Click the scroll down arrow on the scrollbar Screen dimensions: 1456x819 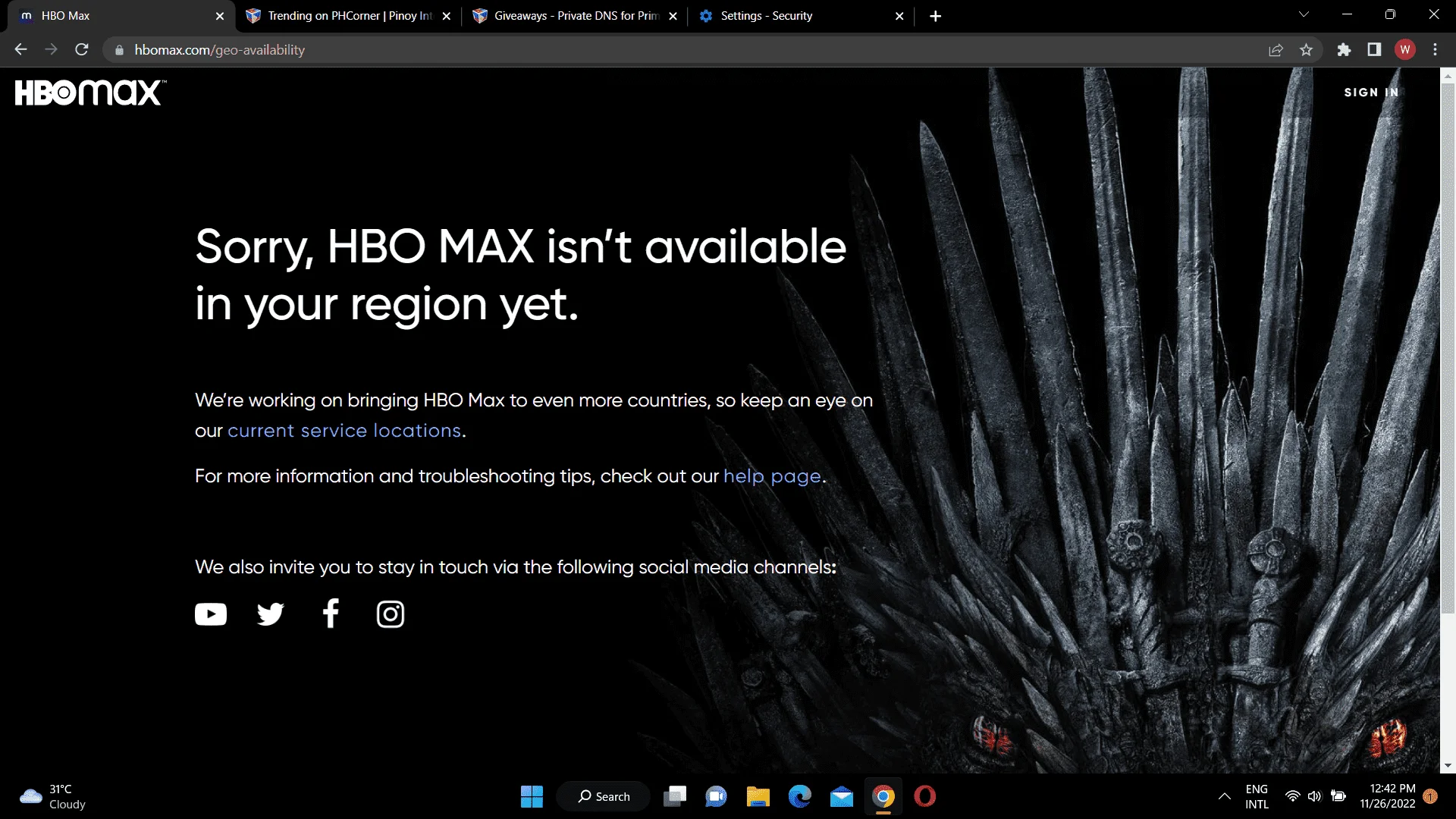click(1448, 766)
